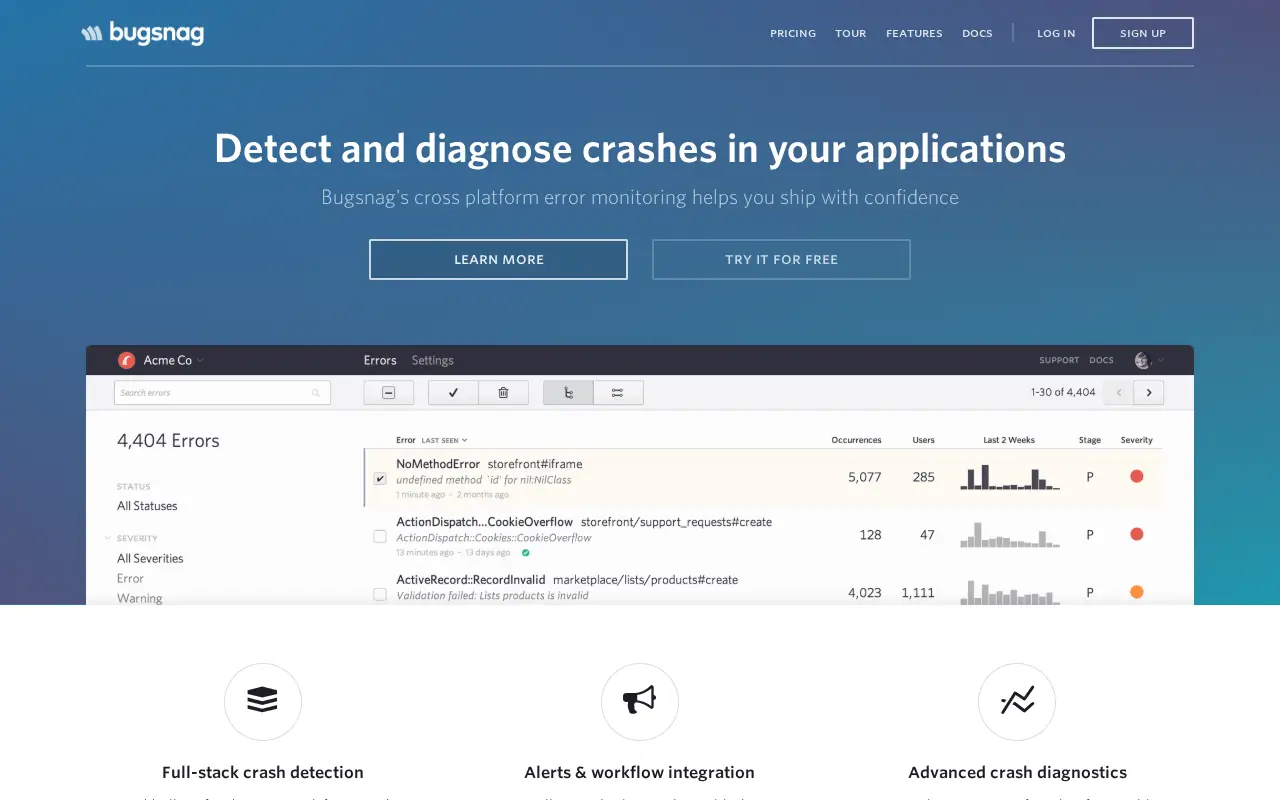The width and height of the screenshot is (1280, 800).
Task: Filter by Error severity
Action: tap(130, 579)
